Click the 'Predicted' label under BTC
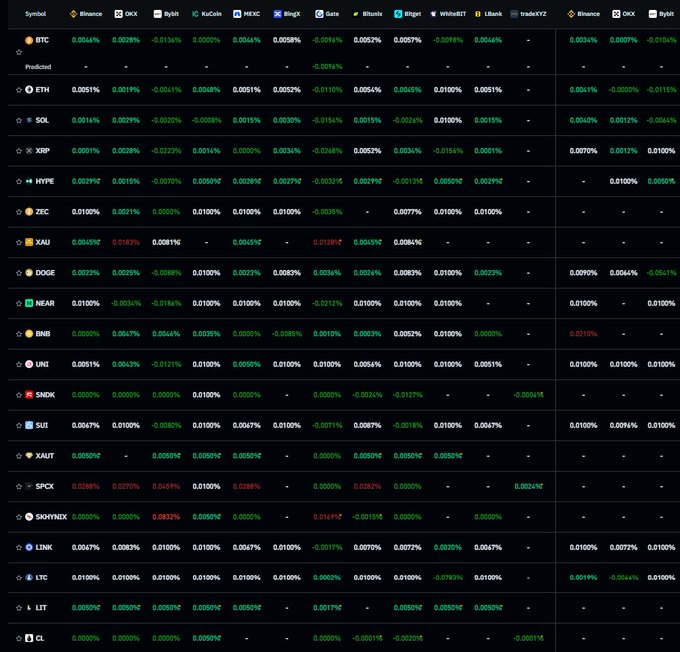The width and height of the screenshot is (680, 652). [38, 67]
